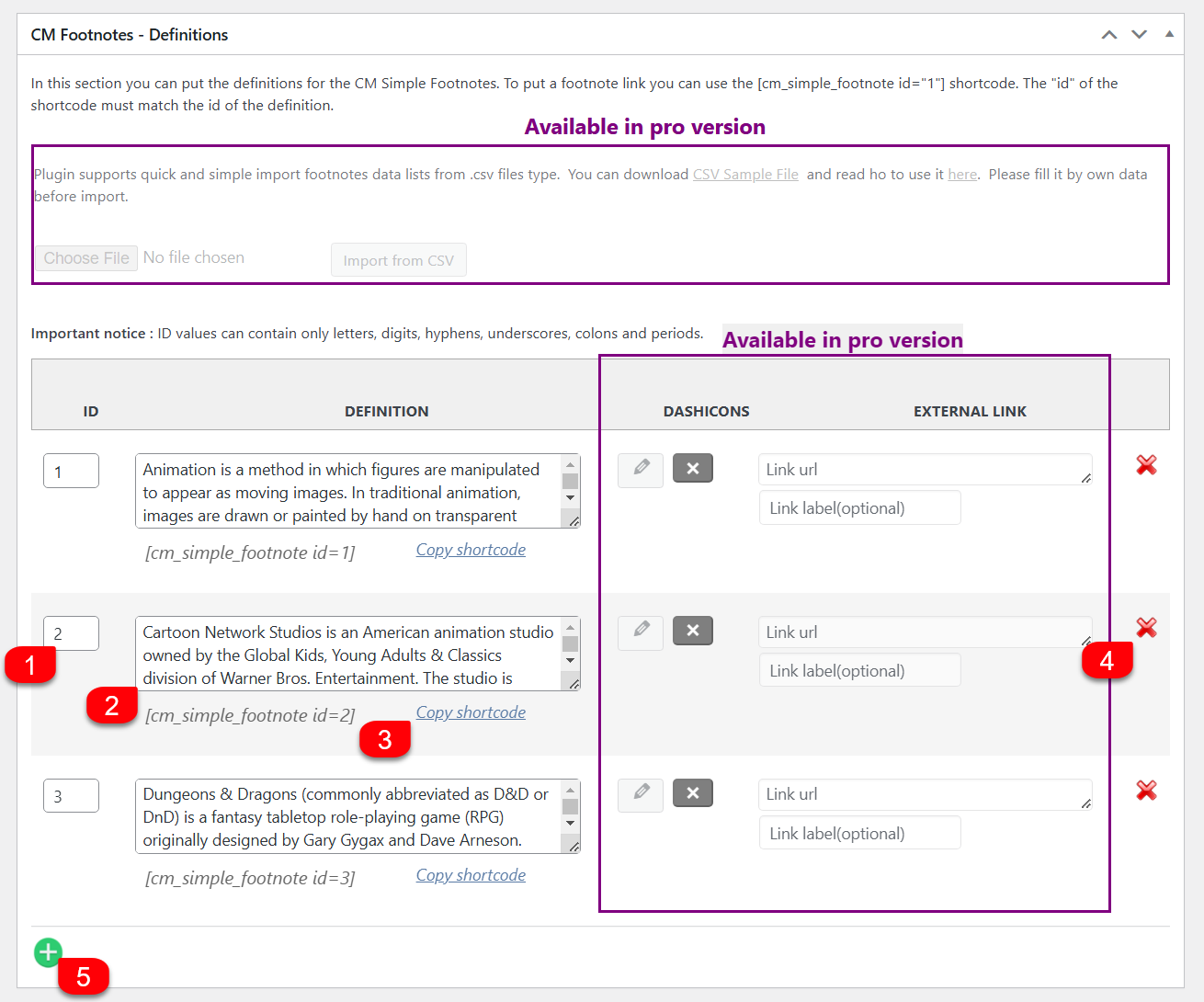Click Link label(optional) field in row 1

860,507
